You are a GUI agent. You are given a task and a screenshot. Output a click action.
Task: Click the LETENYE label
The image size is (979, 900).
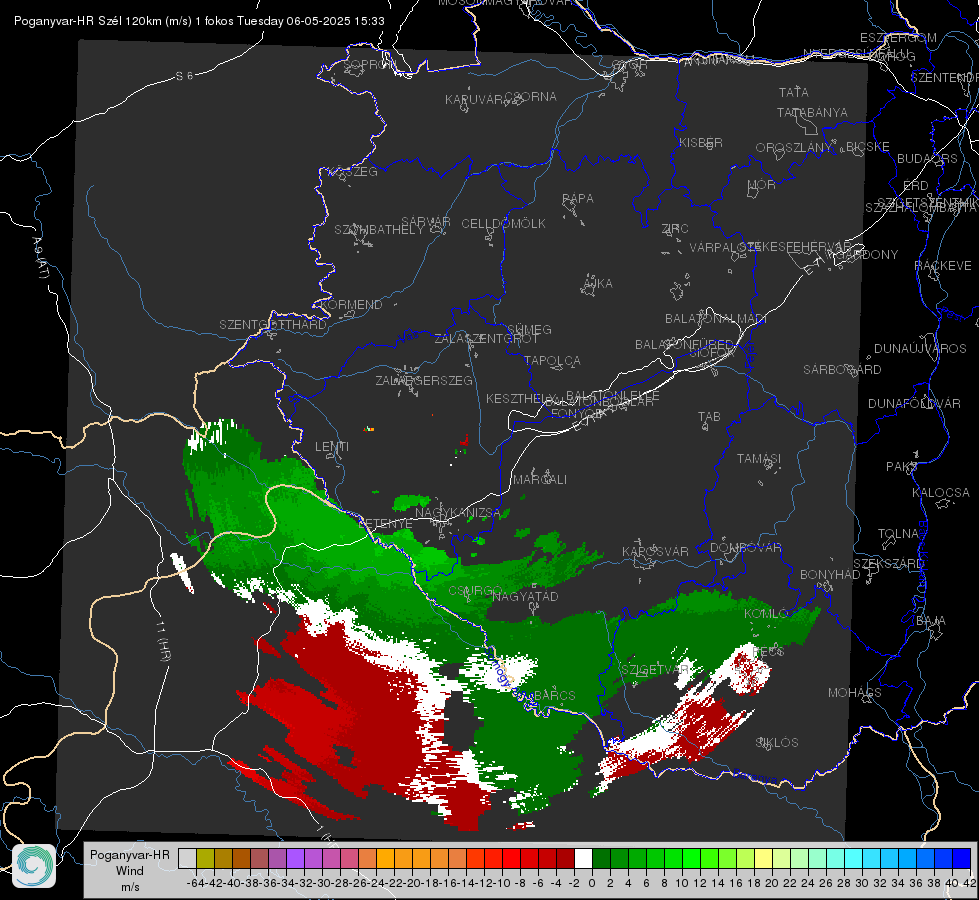click(x=386, y=524)
